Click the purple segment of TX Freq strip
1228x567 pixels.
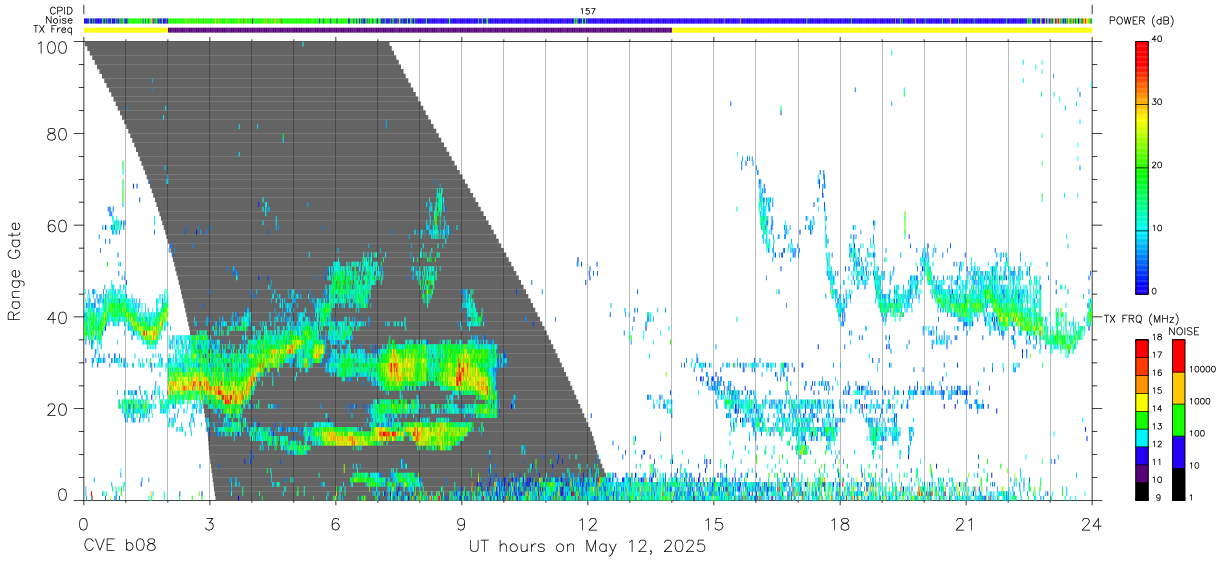420,30
